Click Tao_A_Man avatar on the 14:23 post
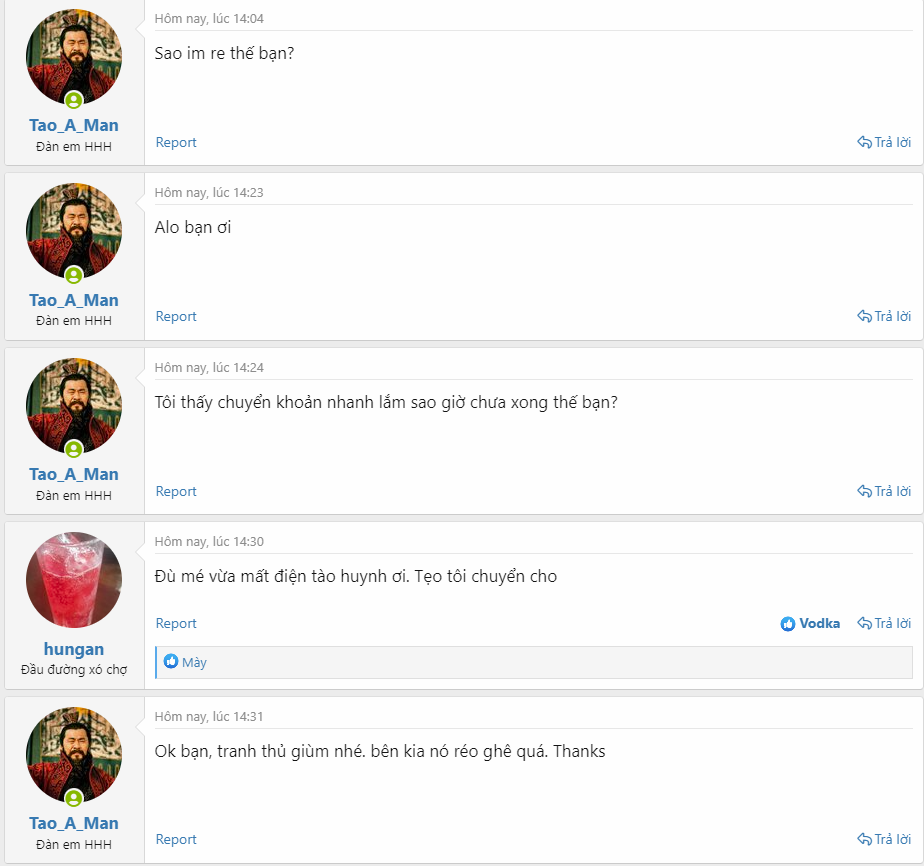 (74, 231)
